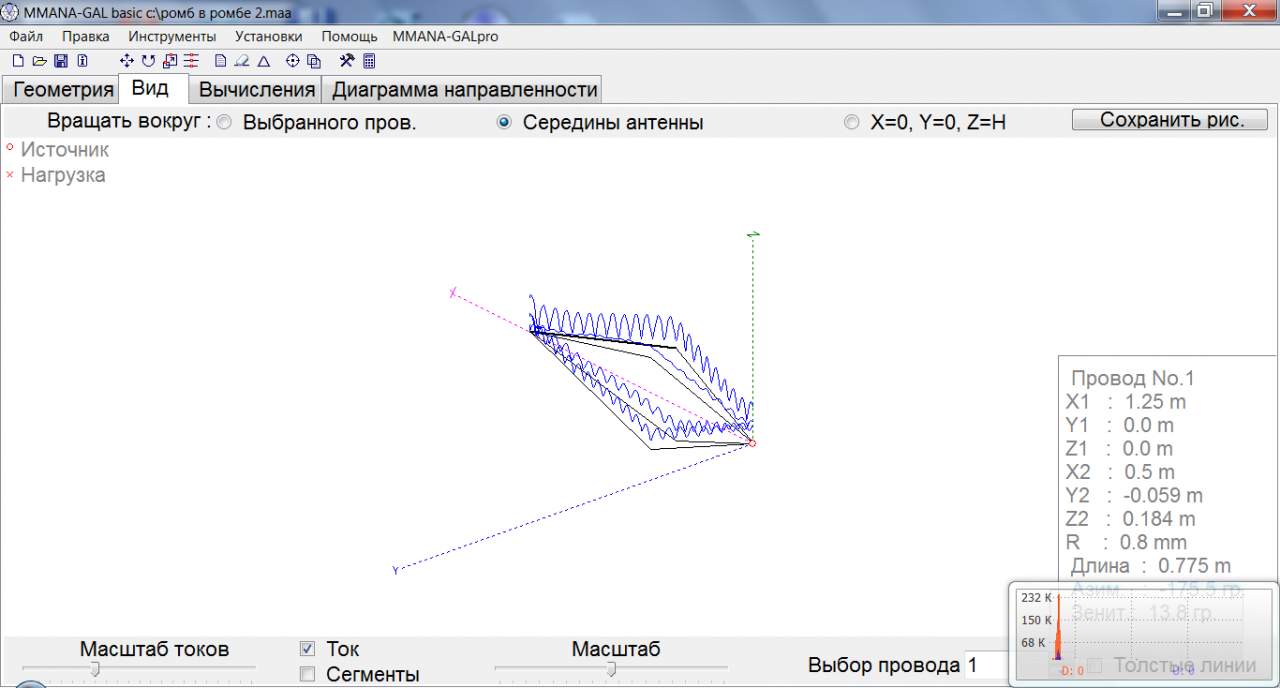Viewport: 1280px width, 688px height.
Task: Select the Вид tab
Action: [152, 88]
